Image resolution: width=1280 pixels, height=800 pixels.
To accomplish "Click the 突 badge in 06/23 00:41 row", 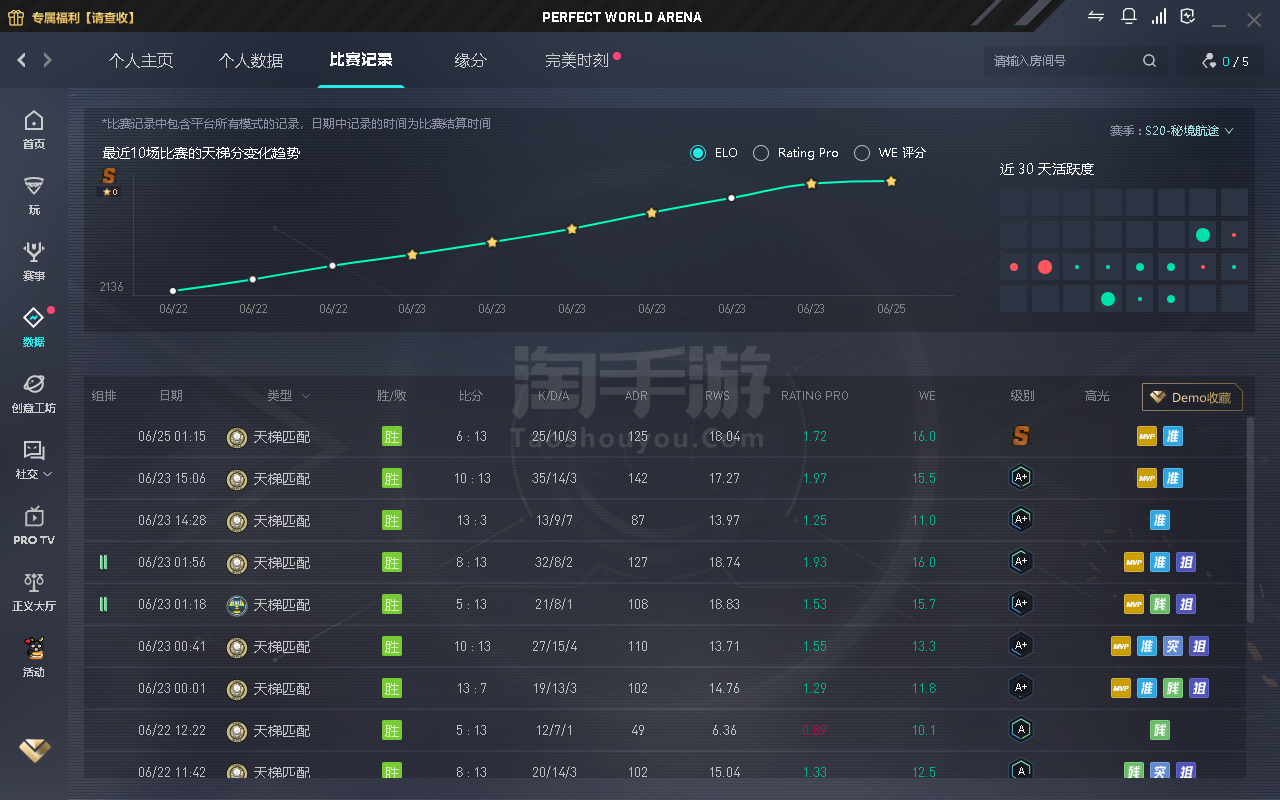I will click(1173, 646).
